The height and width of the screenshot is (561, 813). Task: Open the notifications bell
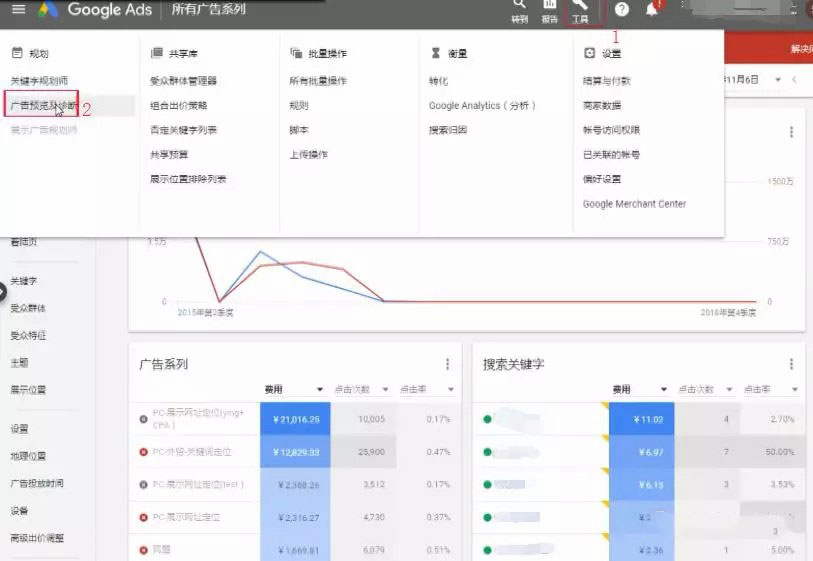pos(652,9)
